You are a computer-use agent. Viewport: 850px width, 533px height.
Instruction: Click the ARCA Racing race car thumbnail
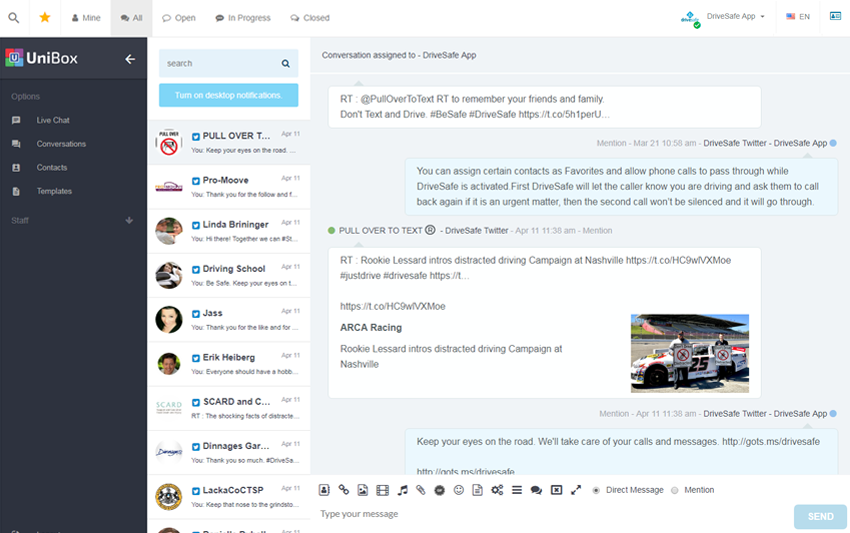[690, 353]
